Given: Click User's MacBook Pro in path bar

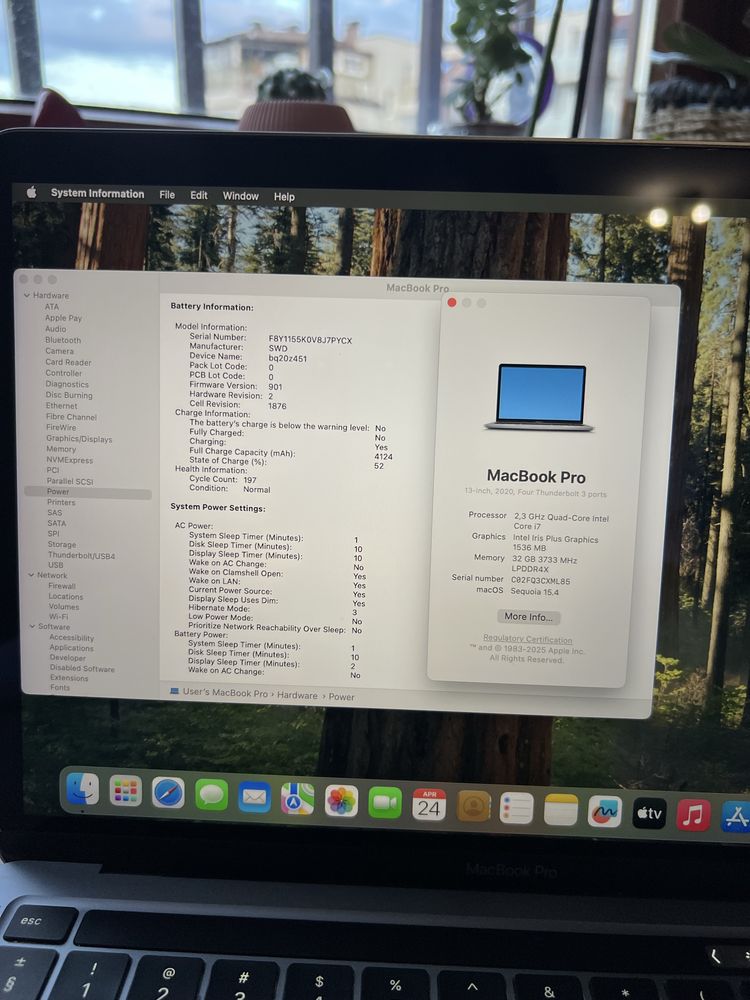Looking at the screenshot, I should coord(225,693).
